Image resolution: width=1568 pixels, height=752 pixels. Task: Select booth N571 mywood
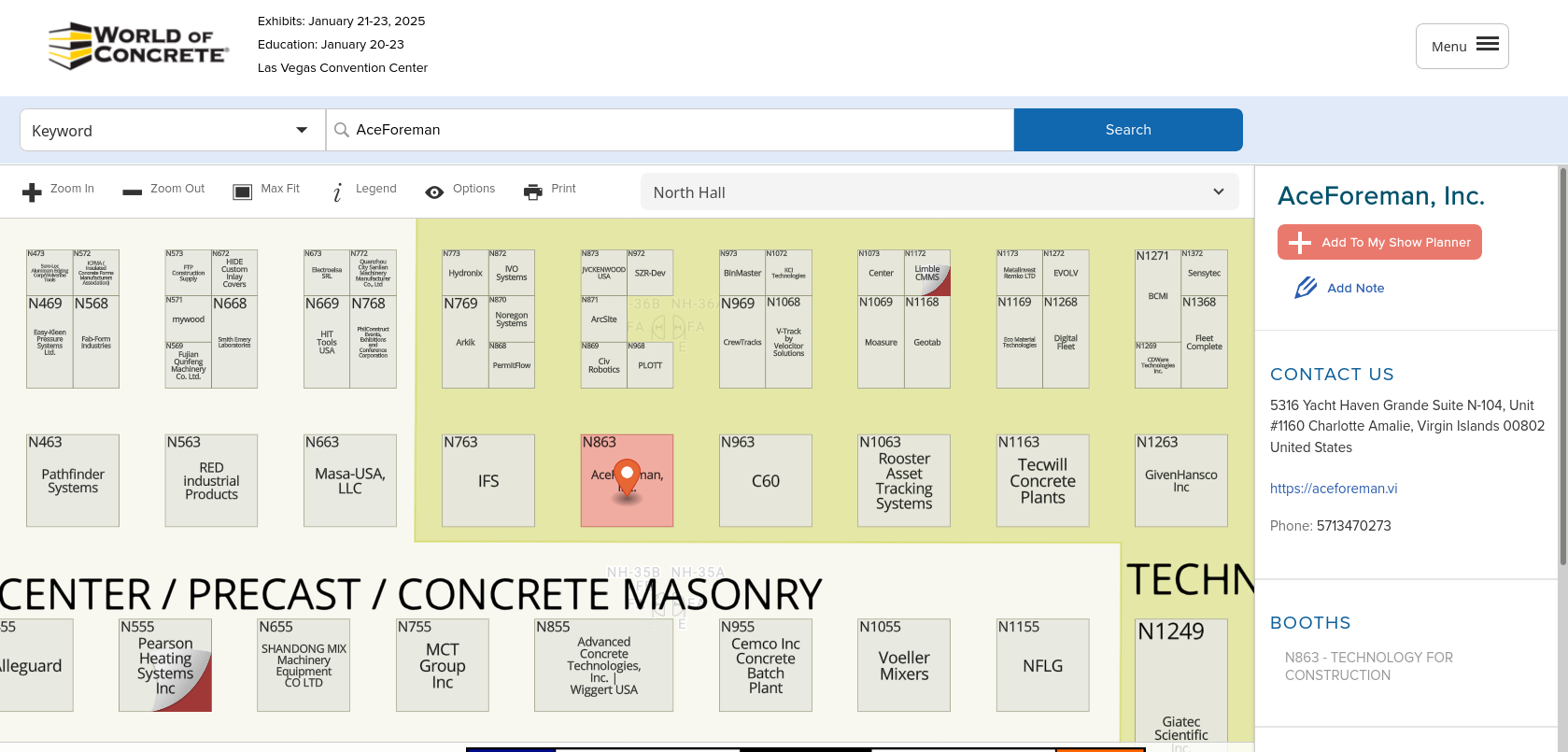188,319
